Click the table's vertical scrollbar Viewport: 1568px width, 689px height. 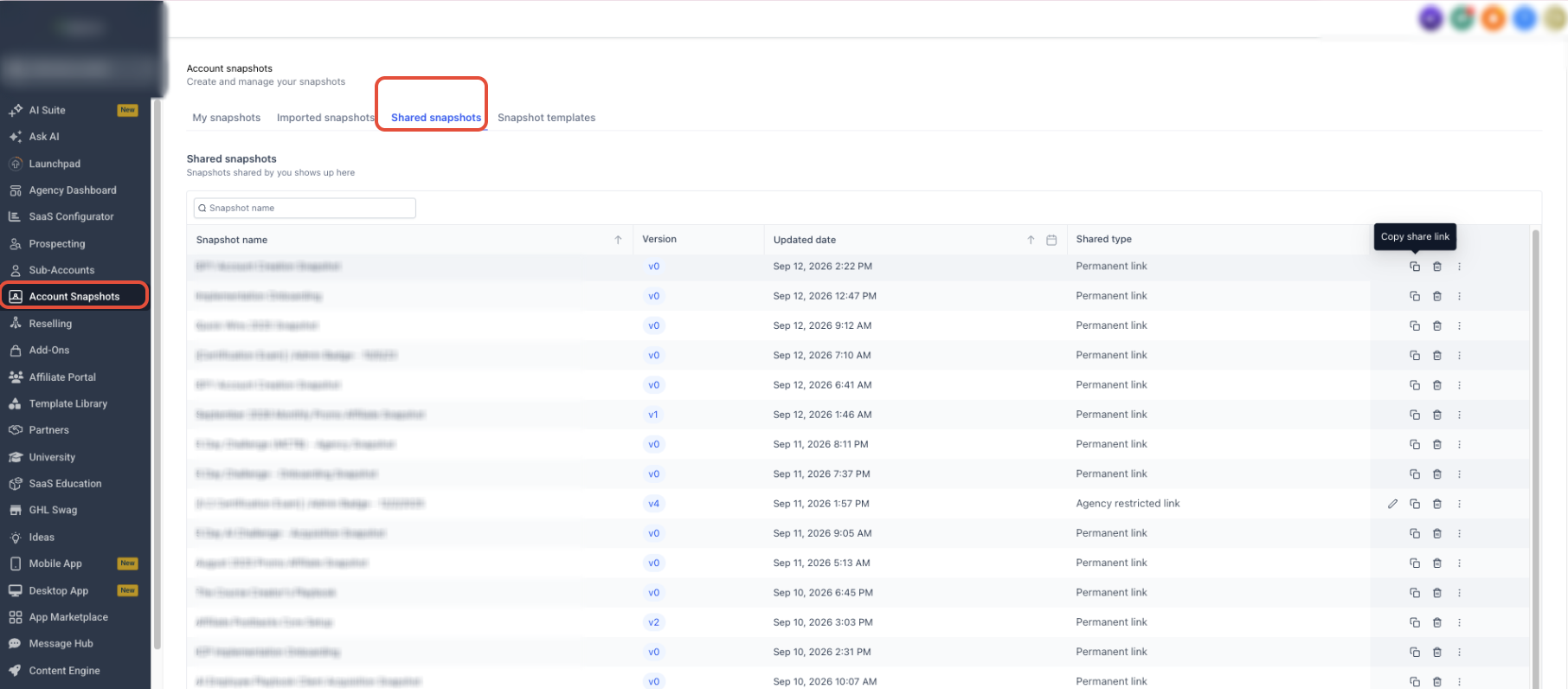[x=1536, y=459]
